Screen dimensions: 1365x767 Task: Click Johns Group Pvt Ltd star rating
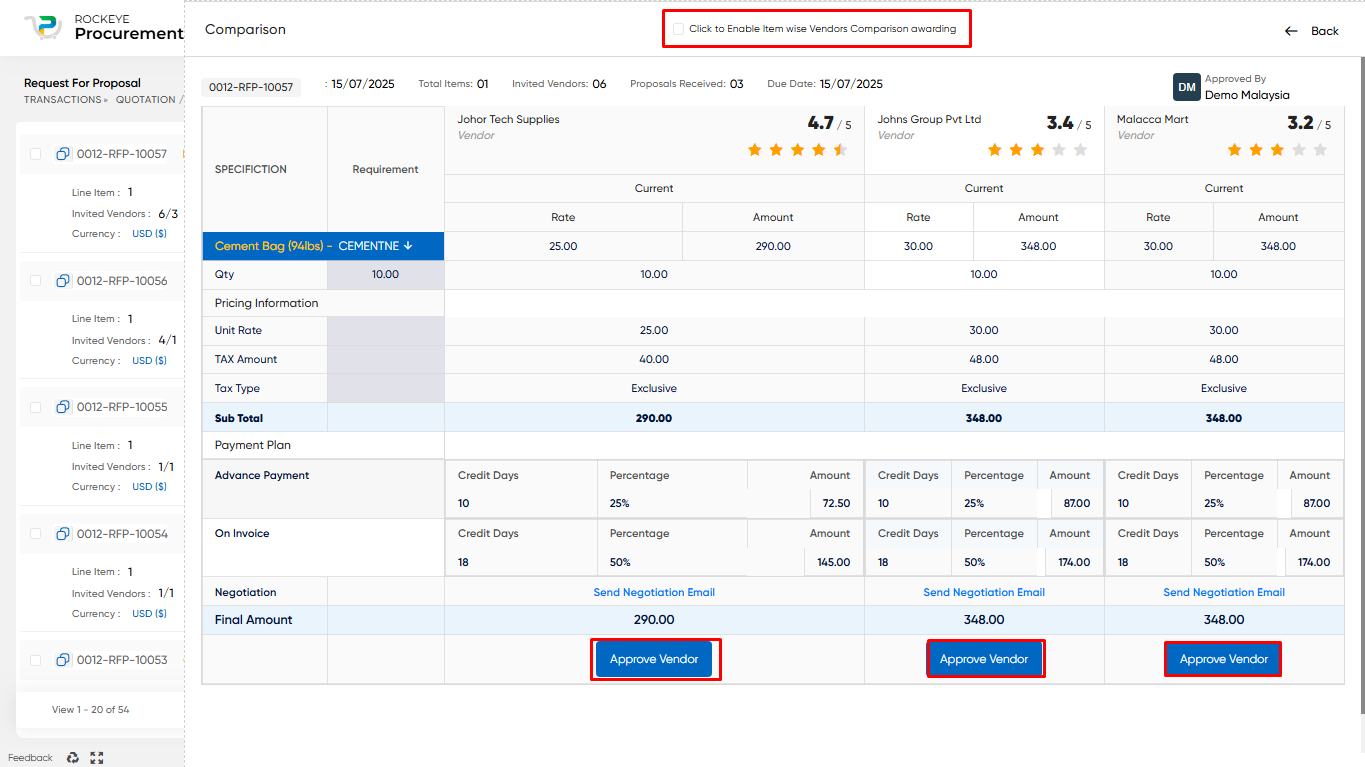pyautogui.click(x=1038, y=150)
